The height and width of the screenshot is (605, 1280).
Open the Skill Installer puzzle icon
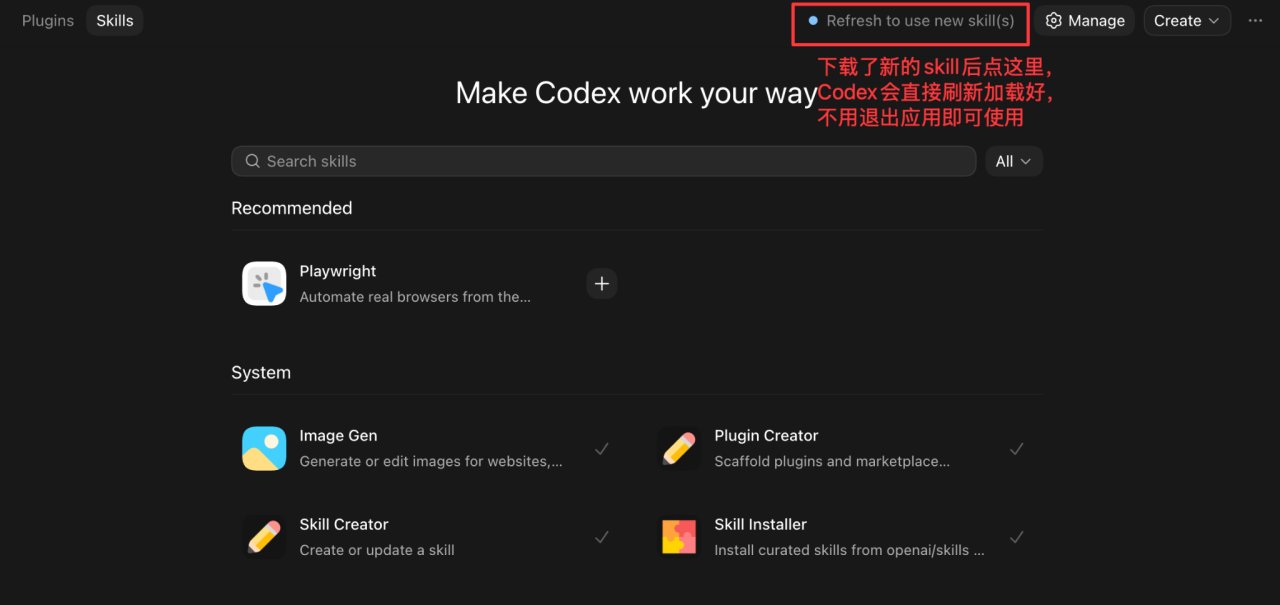679,537
